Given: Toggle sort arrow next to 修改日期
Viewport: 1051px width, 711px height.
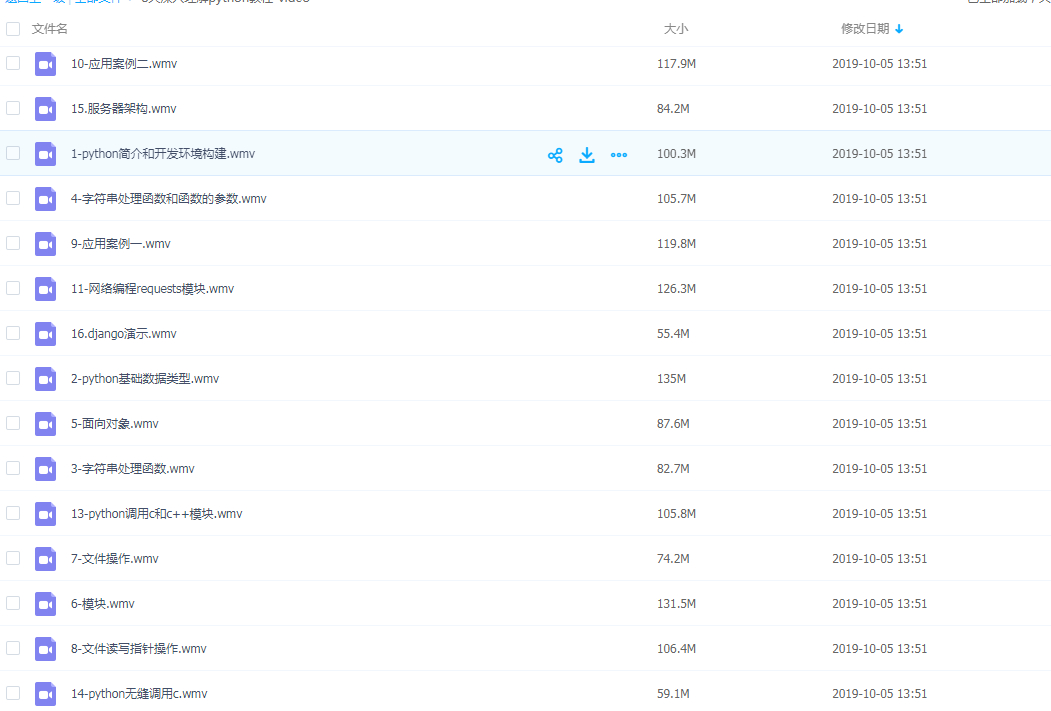Looking at the screenshot, I should [x=899, y=29].
